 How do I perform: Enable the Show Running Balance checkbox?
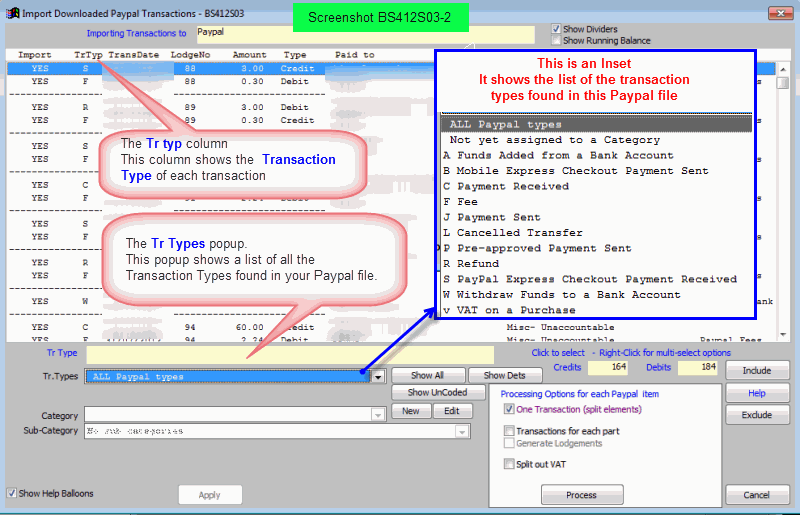556,40
